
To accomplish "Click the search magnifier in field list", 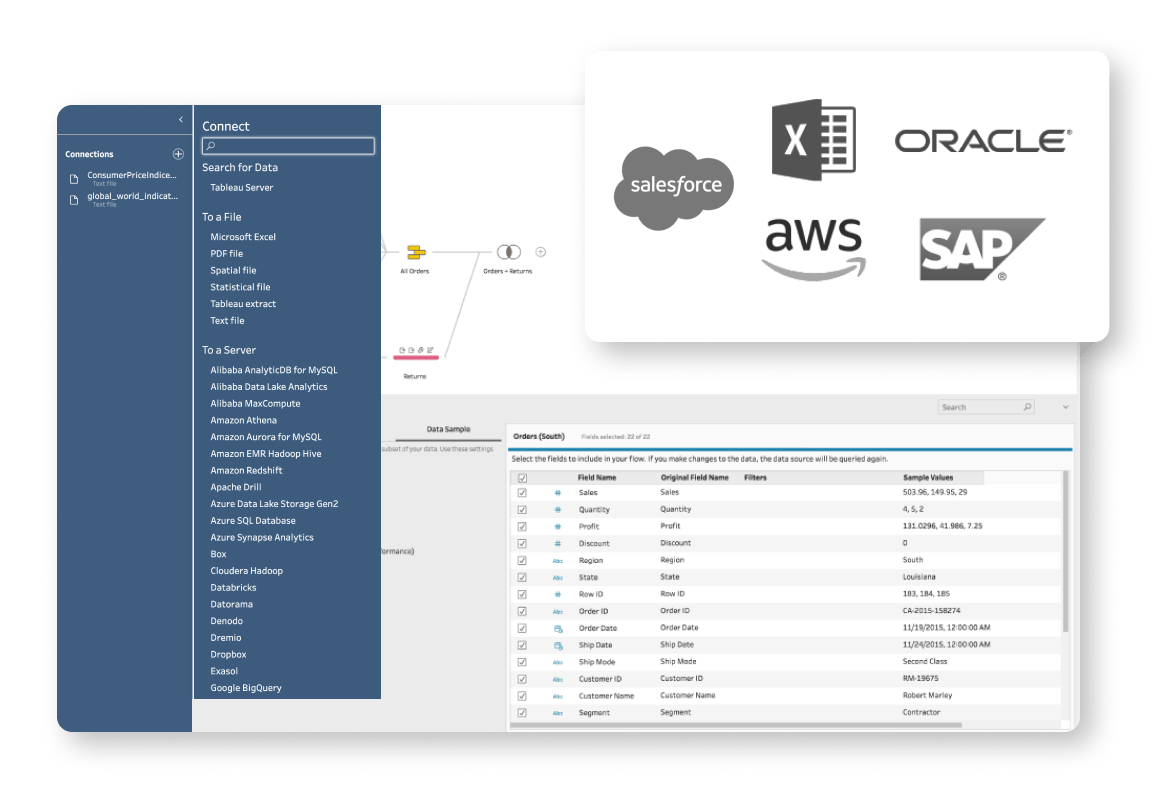I will [x=1027, y=407].
